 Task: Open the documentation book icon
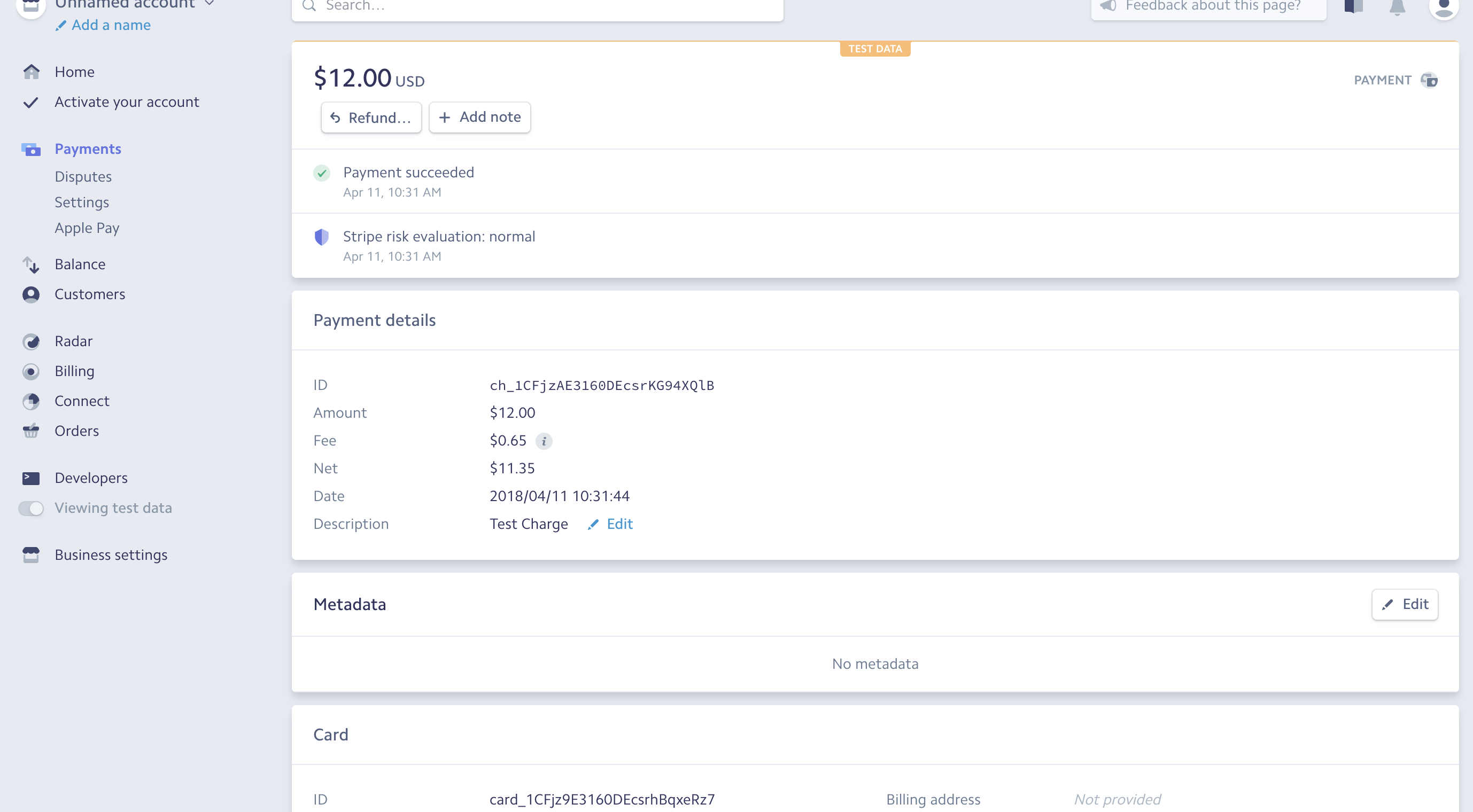pyautogui.click(x=1353, y=7)
